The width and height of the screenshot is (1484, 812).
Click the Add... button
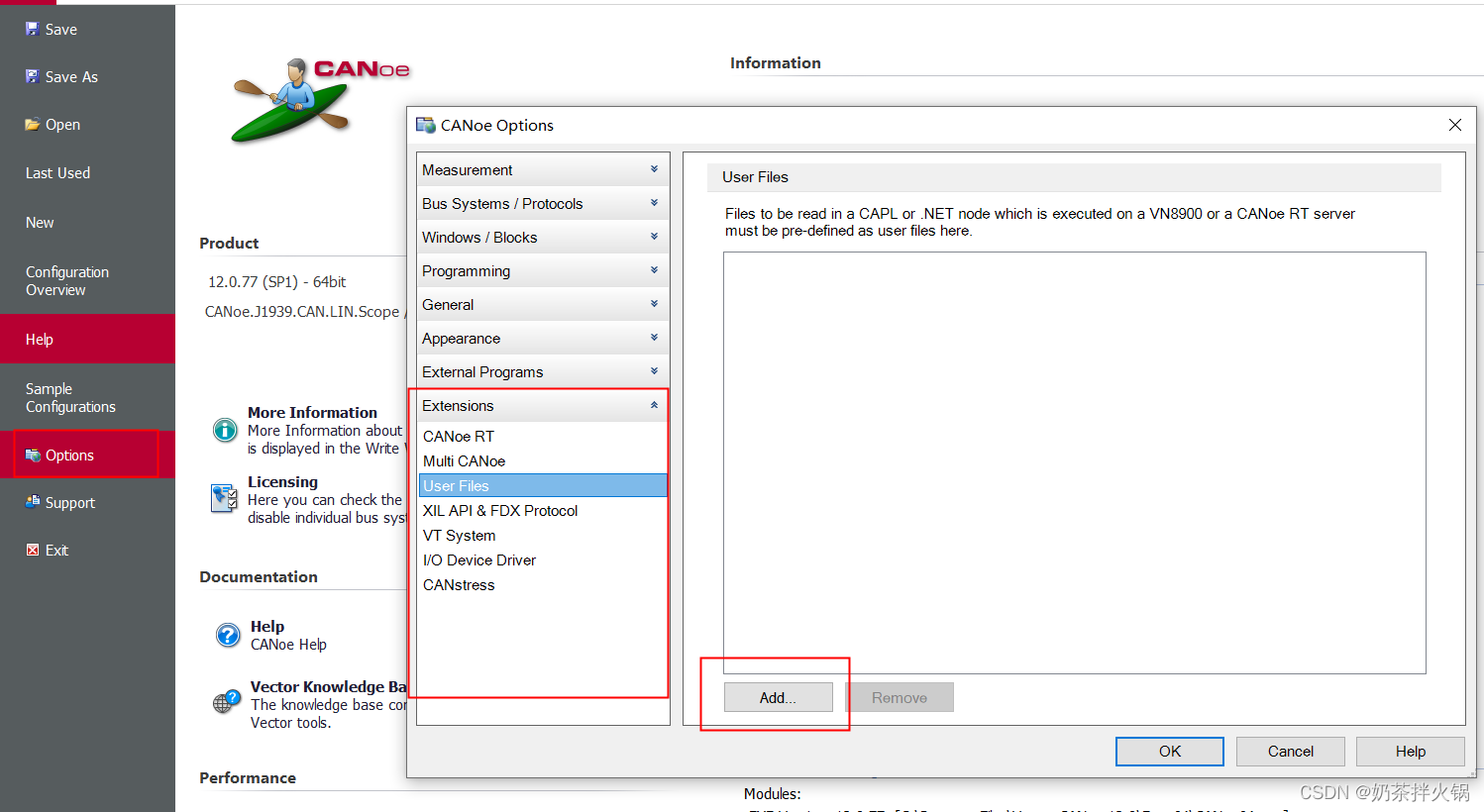pos(778,697)
